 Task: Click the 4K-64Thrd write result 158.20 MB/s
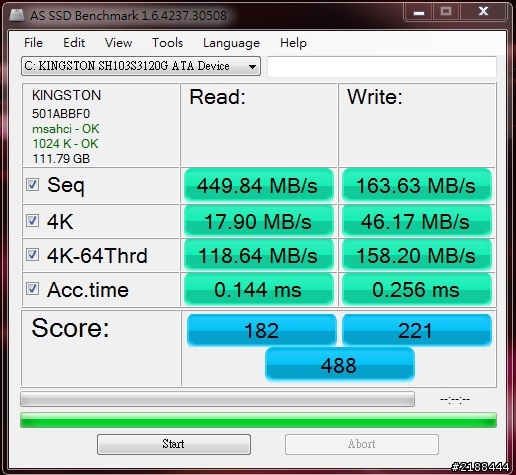417,255
